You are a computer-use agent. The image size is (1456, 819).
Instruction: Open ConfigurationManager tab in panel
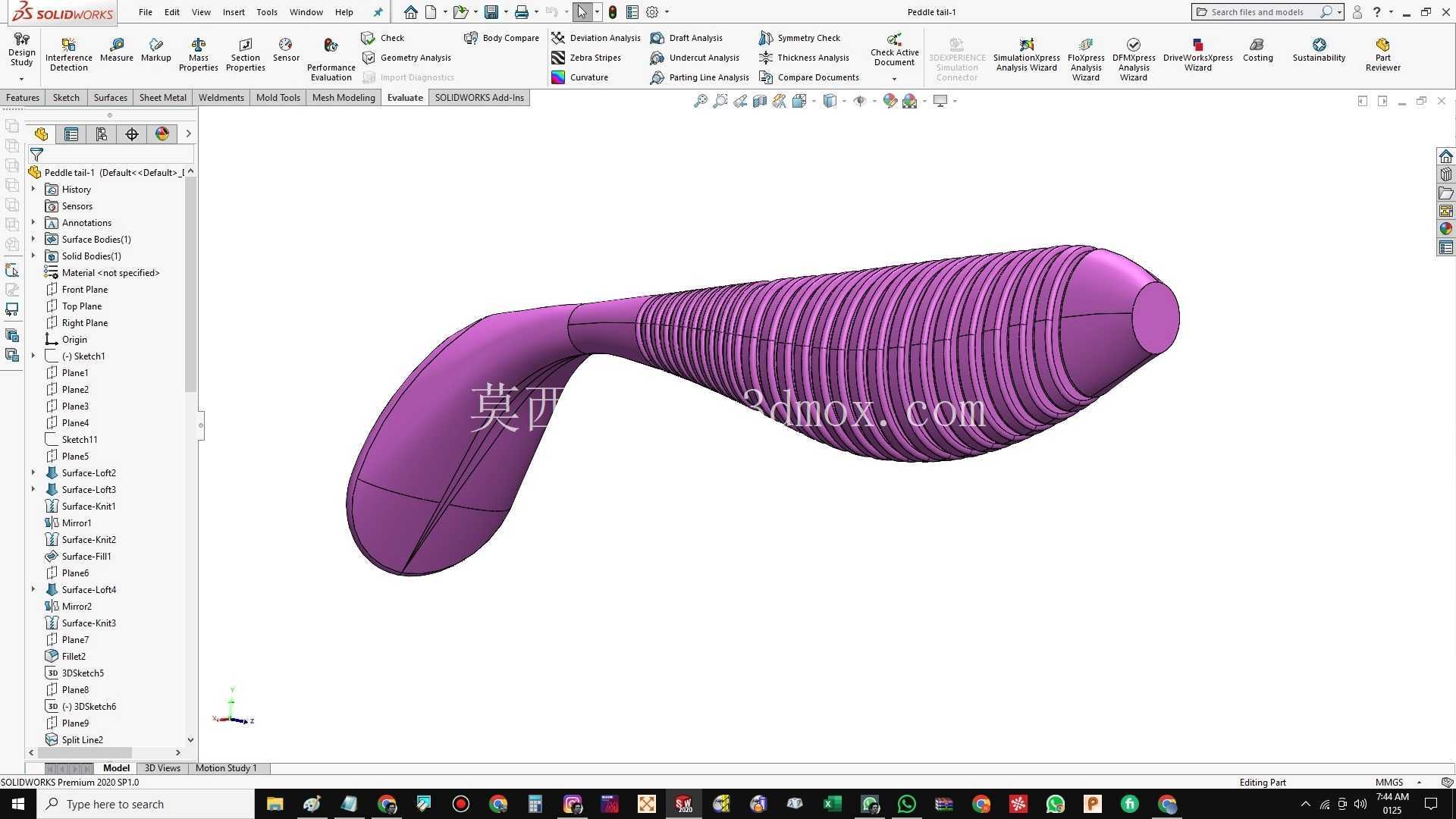[102, 134]
